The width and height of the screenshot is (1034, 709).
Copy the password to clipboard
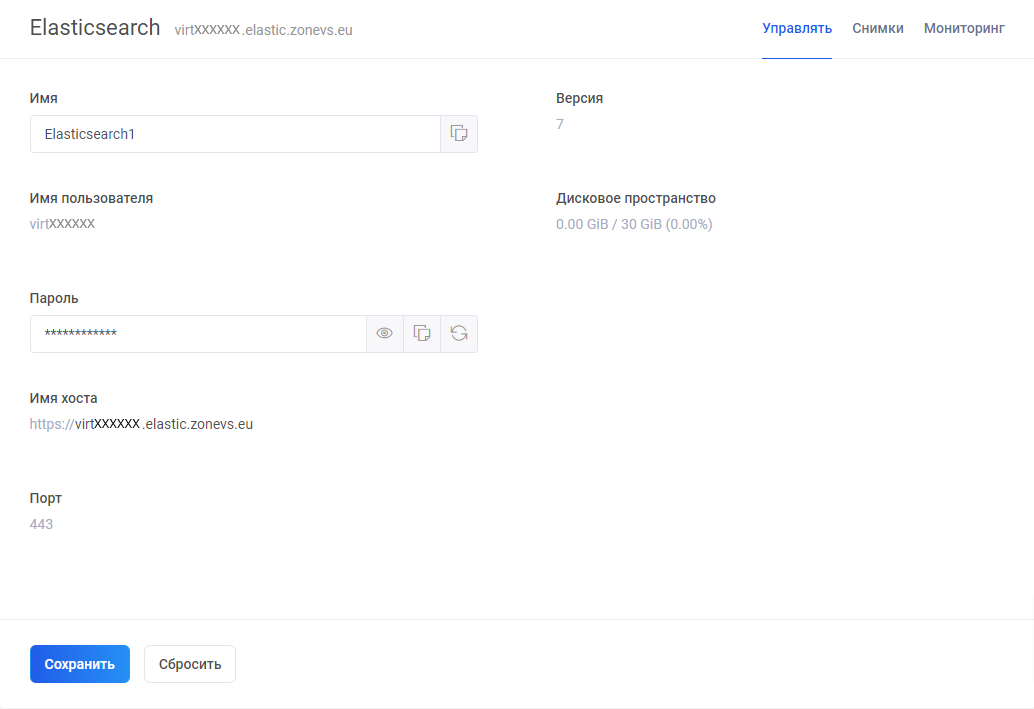coord(422,334)
